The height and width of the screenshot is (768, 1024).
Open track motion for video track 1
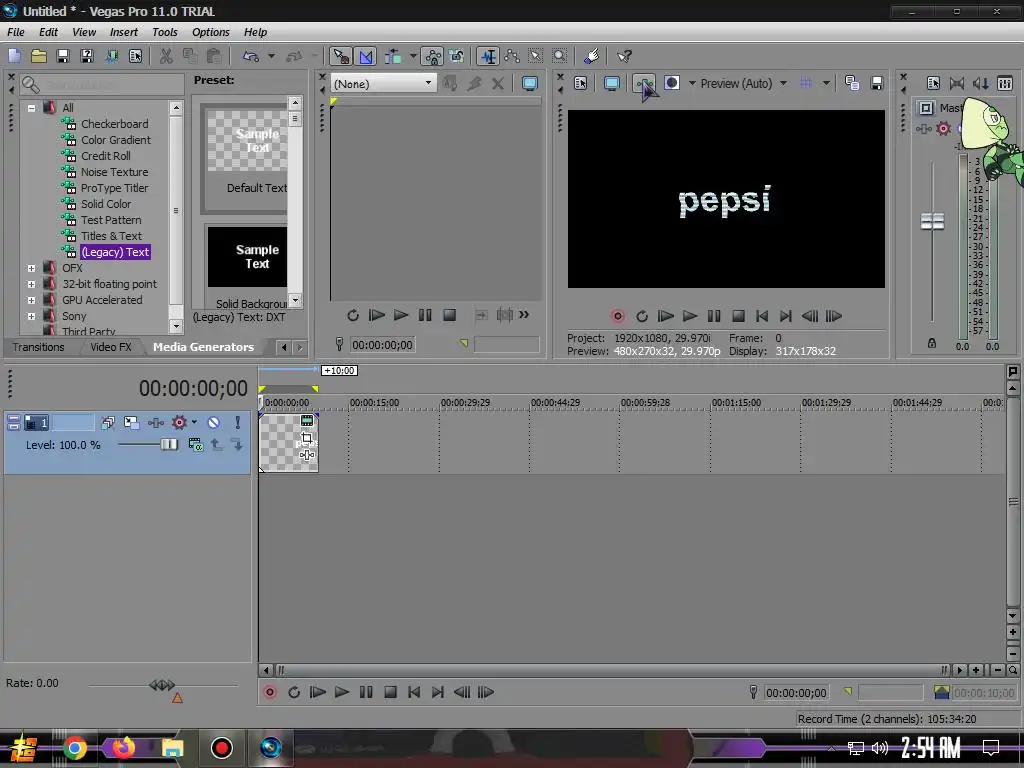point(131,423)
